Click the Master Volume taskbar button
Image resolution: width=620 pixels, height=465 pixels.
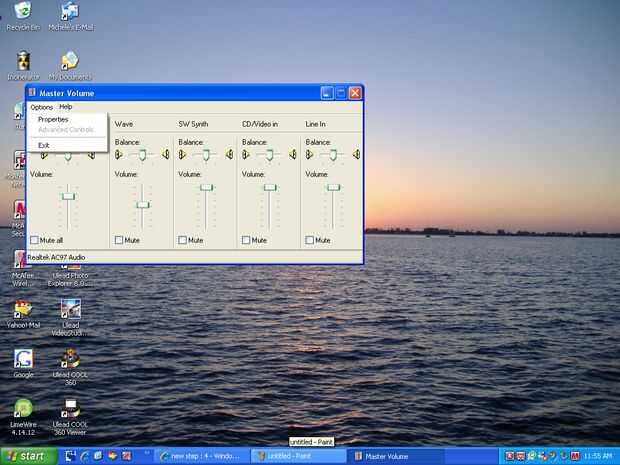coord(395,456)
